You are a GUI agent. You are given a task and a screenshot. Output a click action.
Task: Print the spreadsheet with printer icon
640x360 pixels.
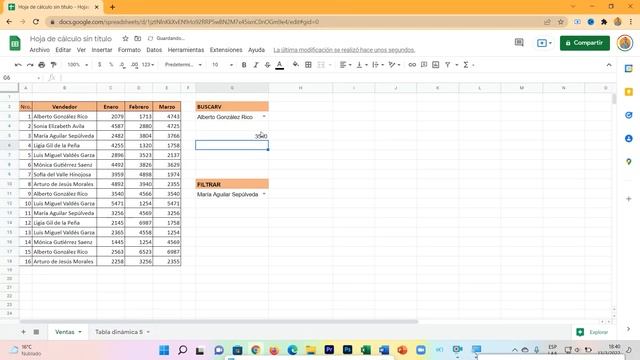coord(42,65)
